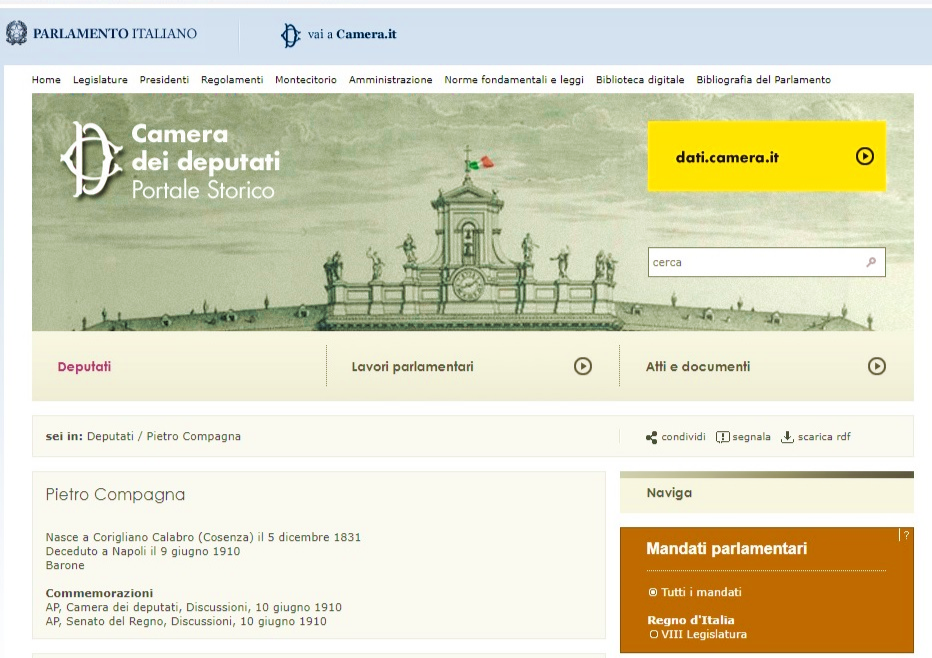
Task: Click the Naviga panel header
Action: pyautogui.click(x=767, y=493)
